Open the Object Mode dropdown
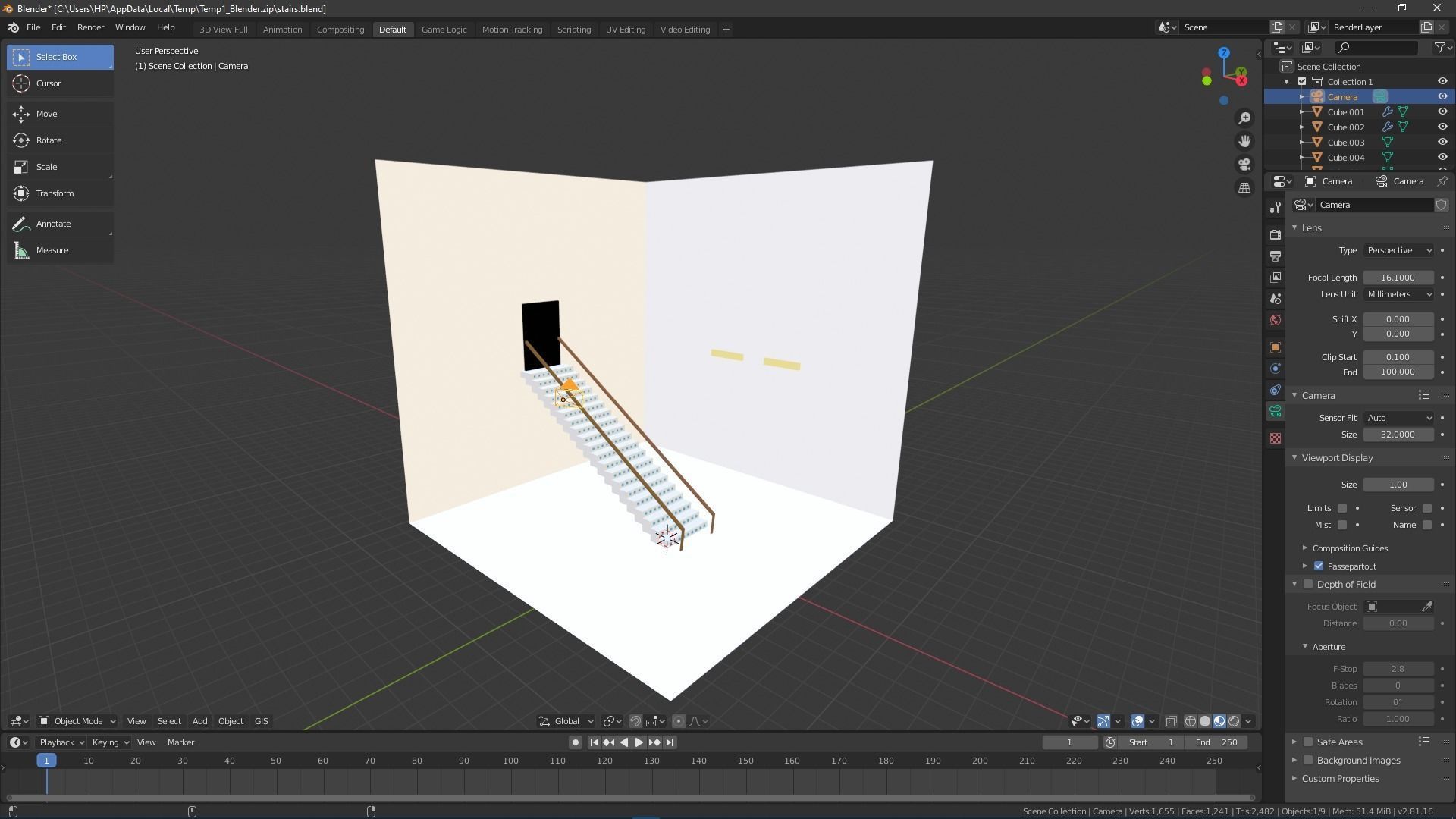The height and width of the screenshot is (819, 1456). tap(77, 721)
